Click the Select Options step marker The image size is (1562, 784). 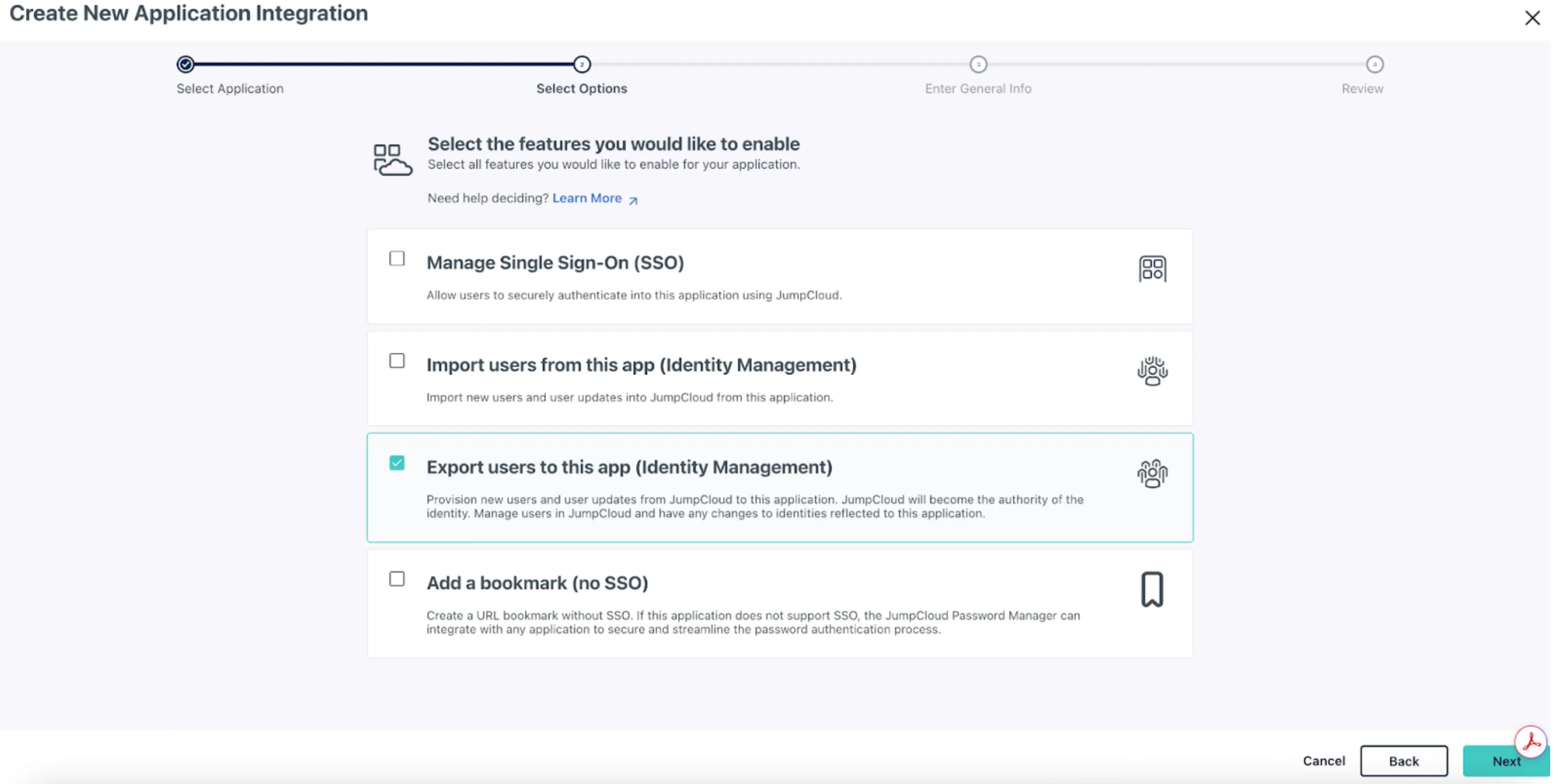[x=582, y=64]
